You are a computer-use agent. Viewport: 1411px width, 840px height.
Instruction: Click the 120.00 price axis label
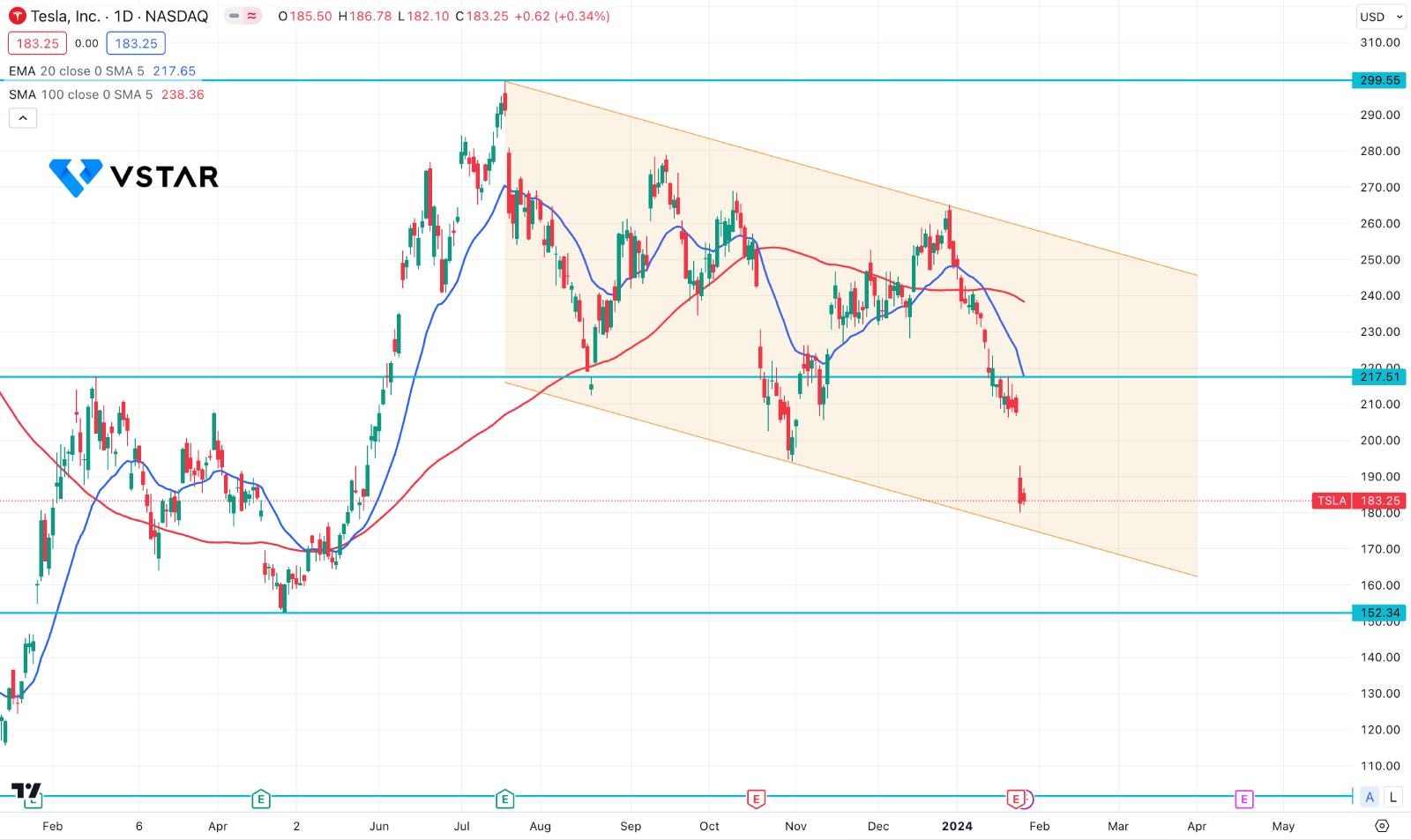pos(1379,729)
